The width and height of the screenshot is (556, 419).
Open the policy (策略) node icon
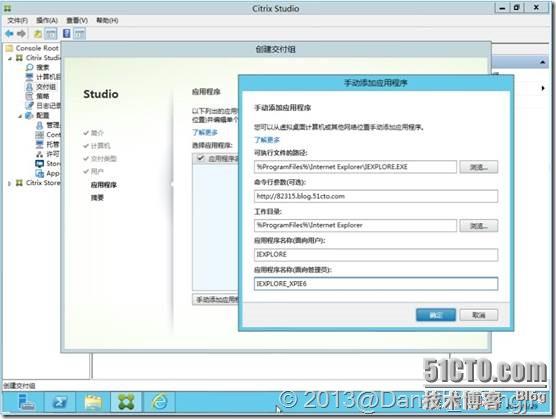(x=29, y=96)
